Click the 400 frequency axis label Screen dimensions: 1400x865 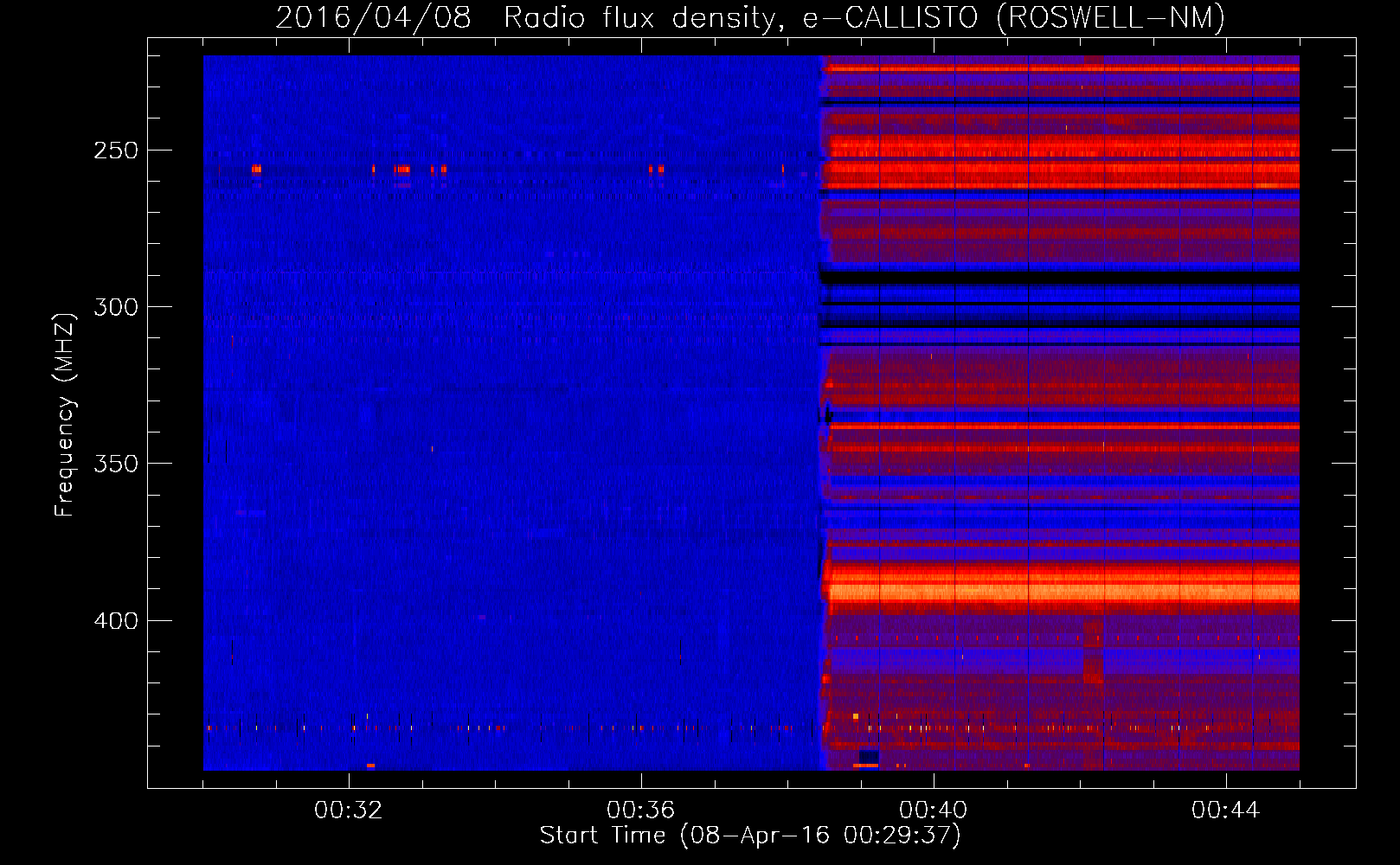tap(116, 621)
